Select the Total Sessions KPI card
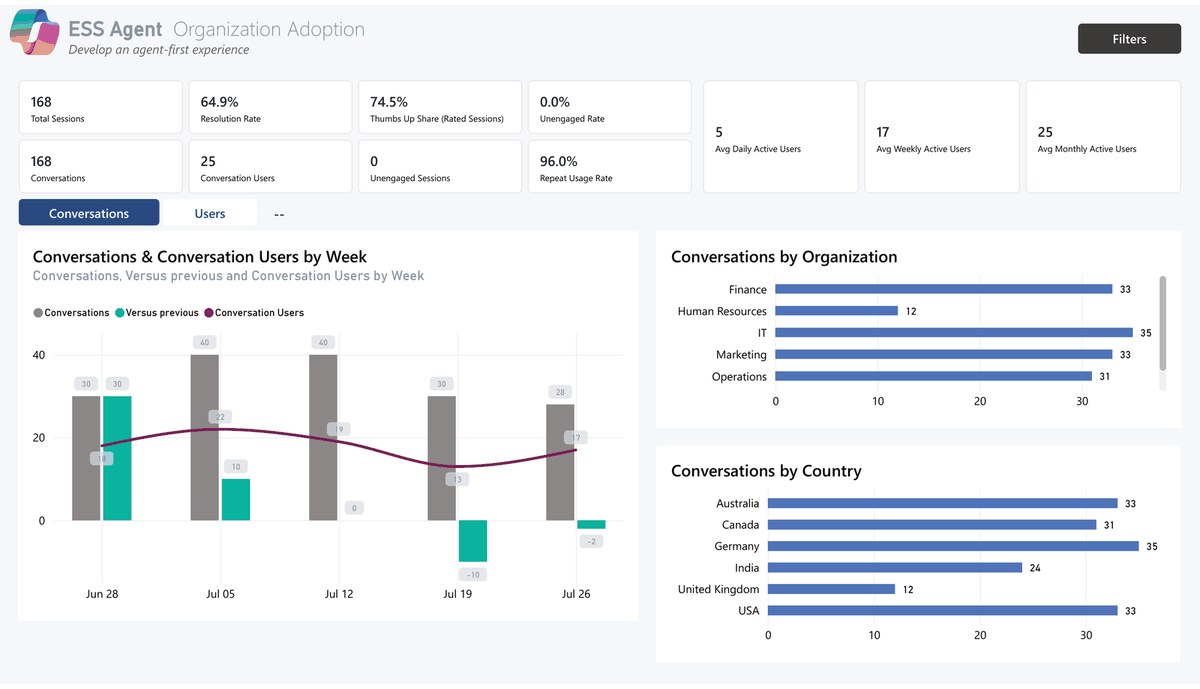 pos(101,108)
